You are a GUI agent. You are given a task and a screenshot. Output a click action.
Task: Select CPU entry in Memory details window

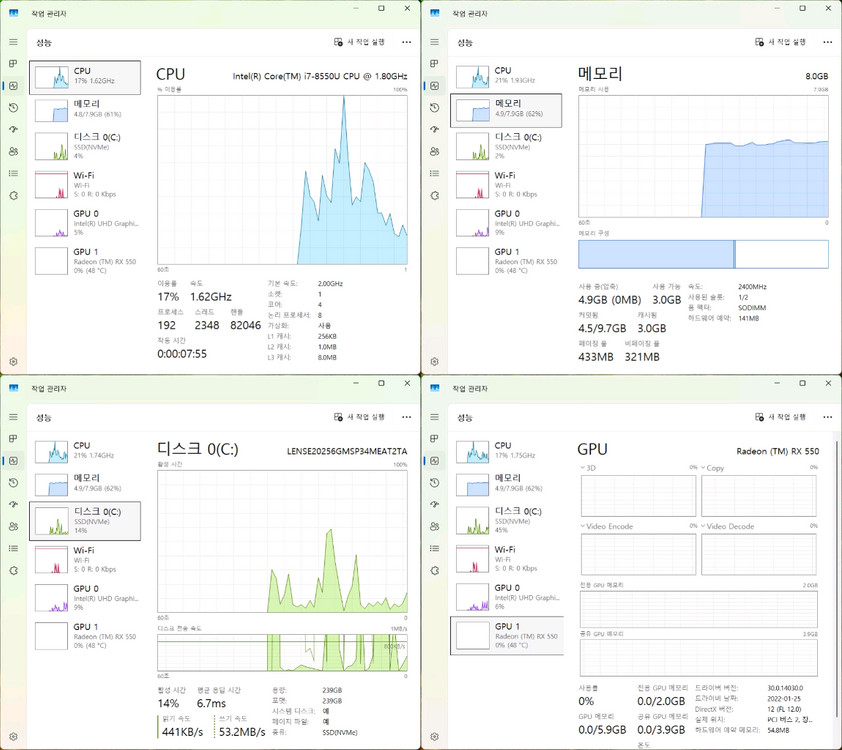click(x=506, y=76)
